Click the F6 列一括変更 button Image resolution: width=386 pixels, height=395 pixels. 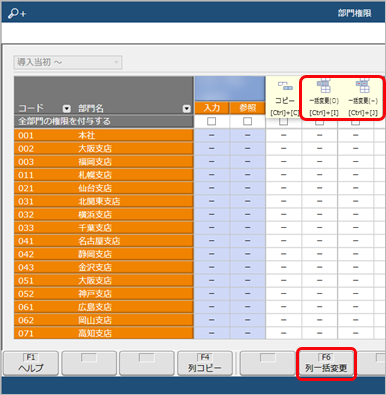(326, 363)
